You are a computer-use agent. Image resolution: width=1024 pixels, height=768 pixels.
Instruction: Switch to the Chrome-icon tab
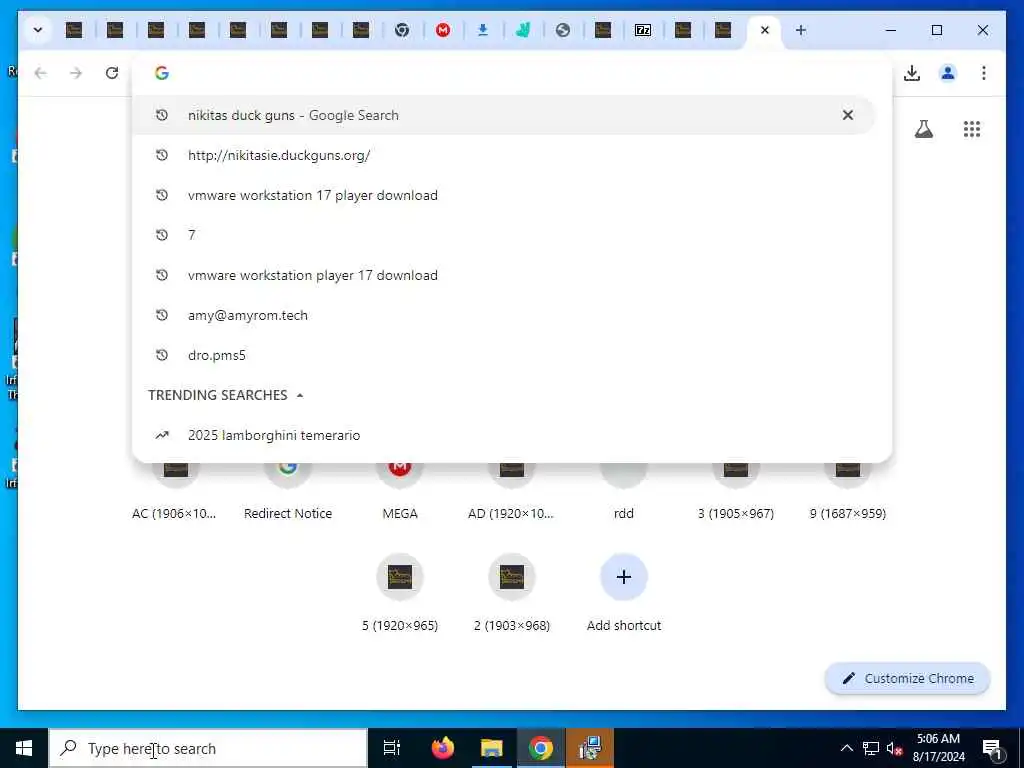click(x=402, y=30)
